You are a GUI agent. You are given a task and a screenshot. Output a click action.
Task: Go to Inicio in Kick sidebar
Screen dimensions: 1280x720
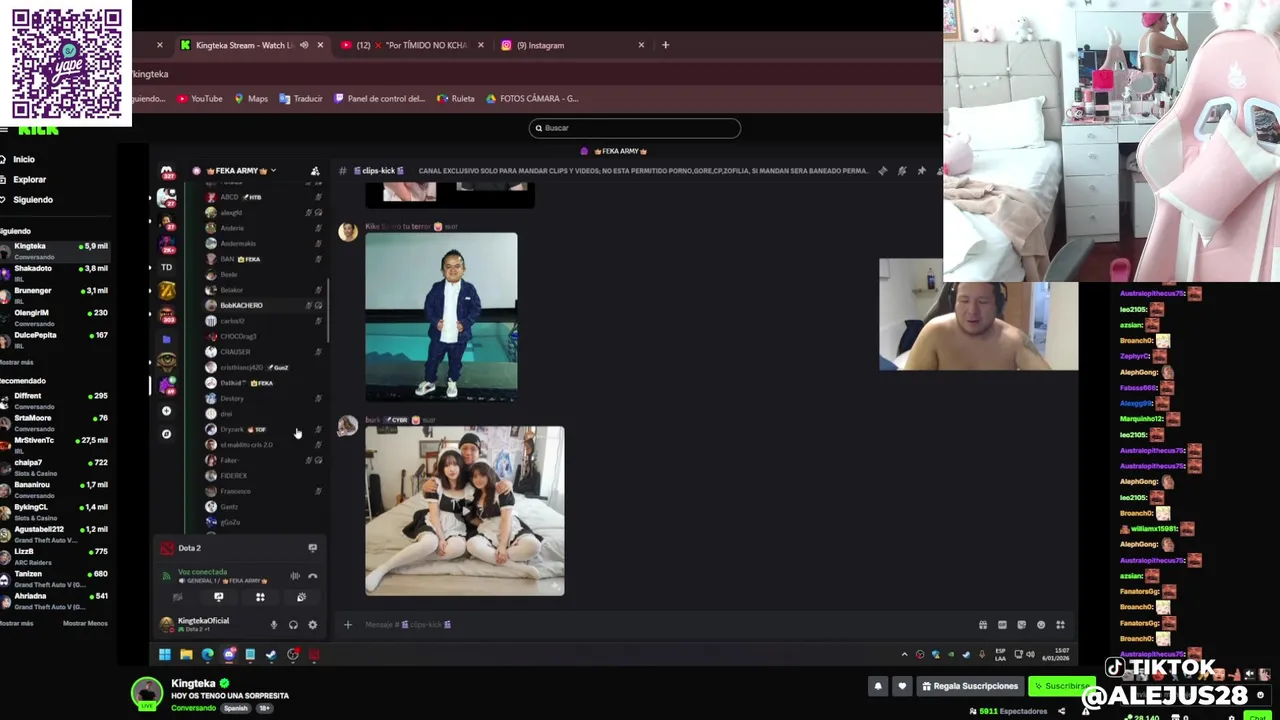[24, 159]
